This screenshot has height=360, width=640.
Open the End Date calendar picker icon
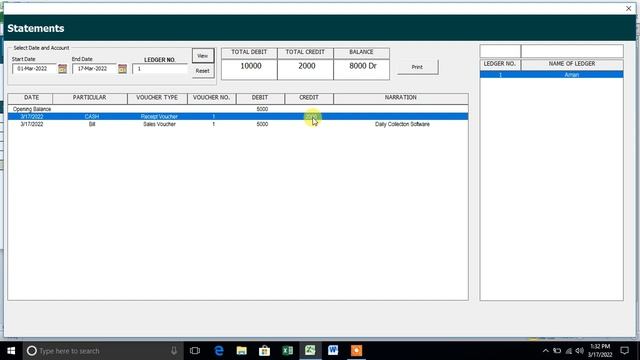(122, 69)
